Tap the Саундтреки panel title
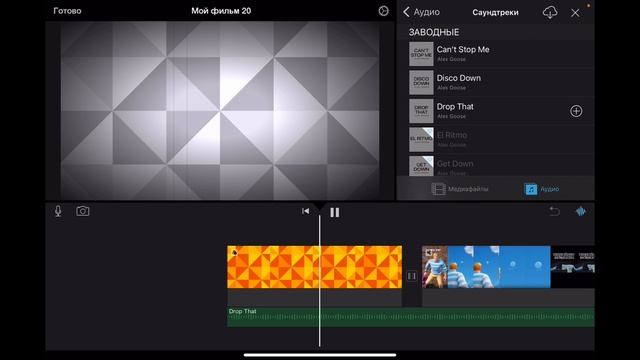Screen dimensions: 640x360 click(x=496, y=12)
